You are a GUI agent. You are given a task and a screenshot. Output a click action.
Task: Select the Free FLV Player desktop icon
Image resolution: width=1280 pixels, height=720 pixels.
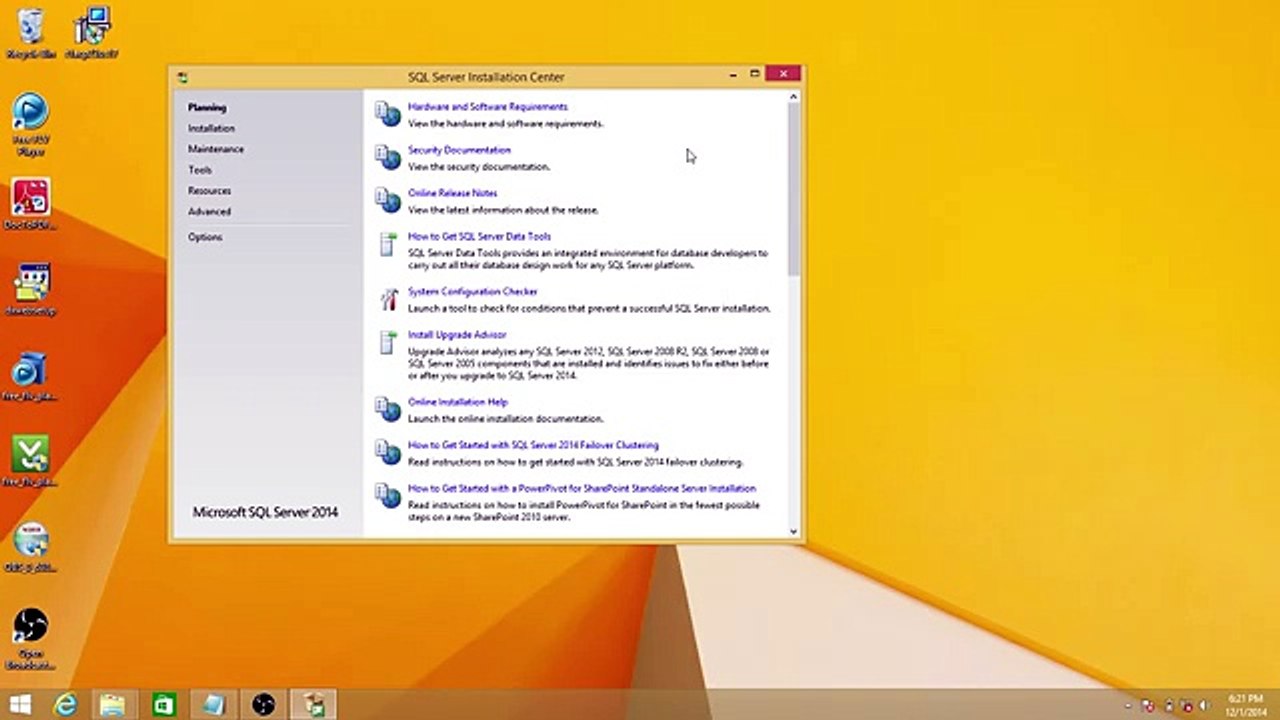31,124
